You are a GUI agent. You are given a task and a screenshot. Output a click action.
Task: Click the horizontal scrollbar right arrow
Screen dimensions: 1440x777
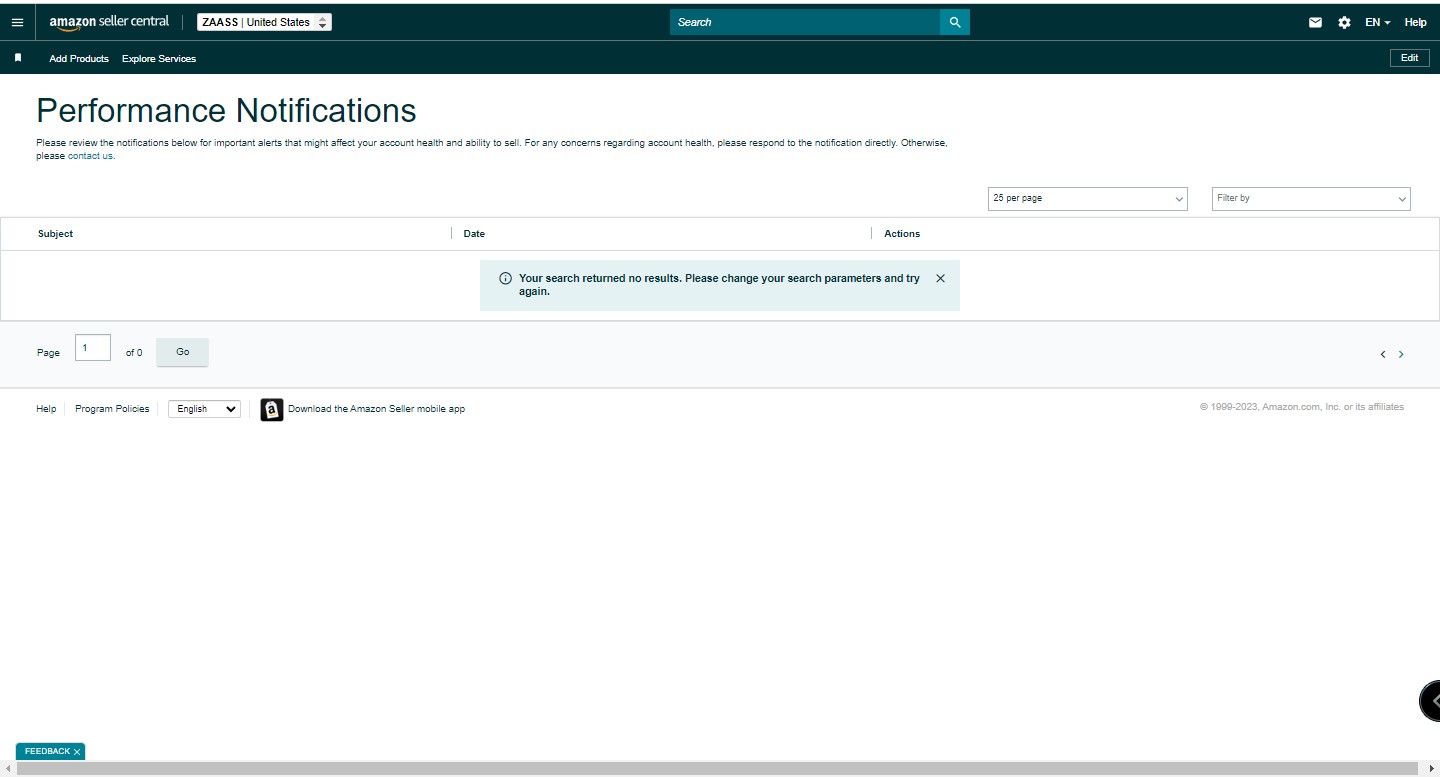pos(1431,768)
